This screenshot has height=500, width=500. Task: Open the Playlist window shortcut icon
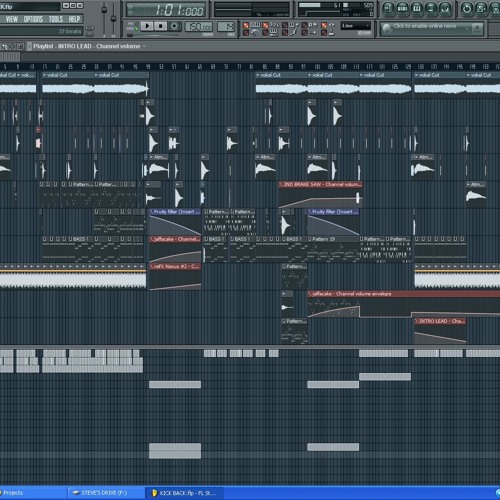388,8
